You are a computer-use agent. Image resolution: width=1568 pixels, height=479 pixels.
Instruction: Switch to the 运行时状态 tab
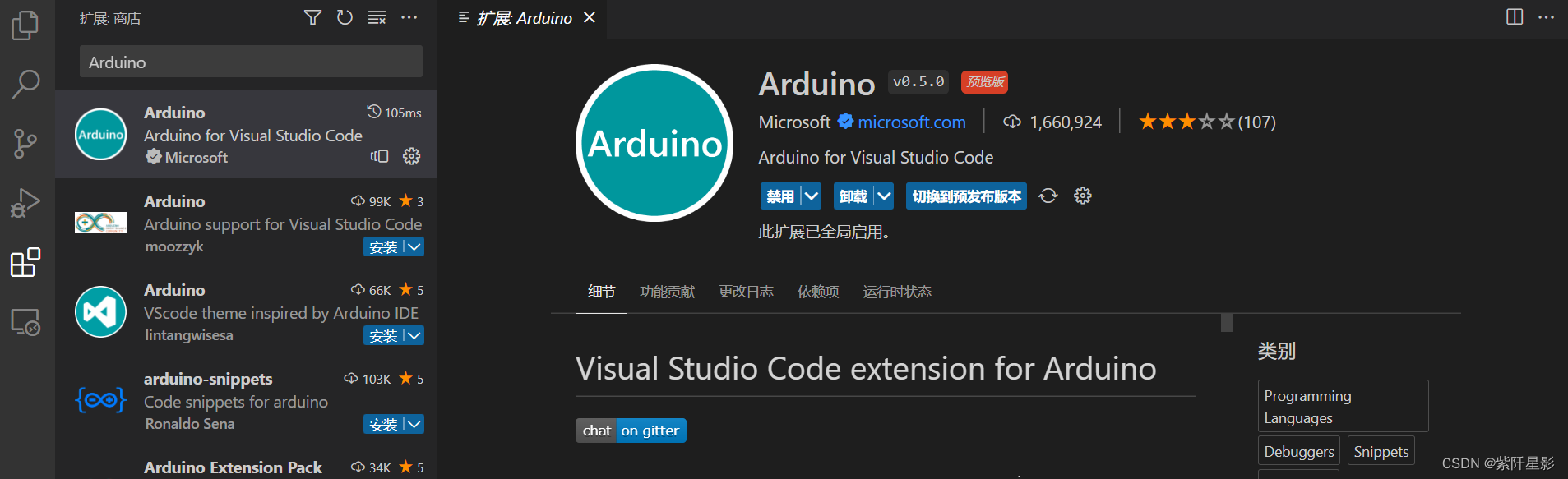pyautogui.click(x=897, y=292)
